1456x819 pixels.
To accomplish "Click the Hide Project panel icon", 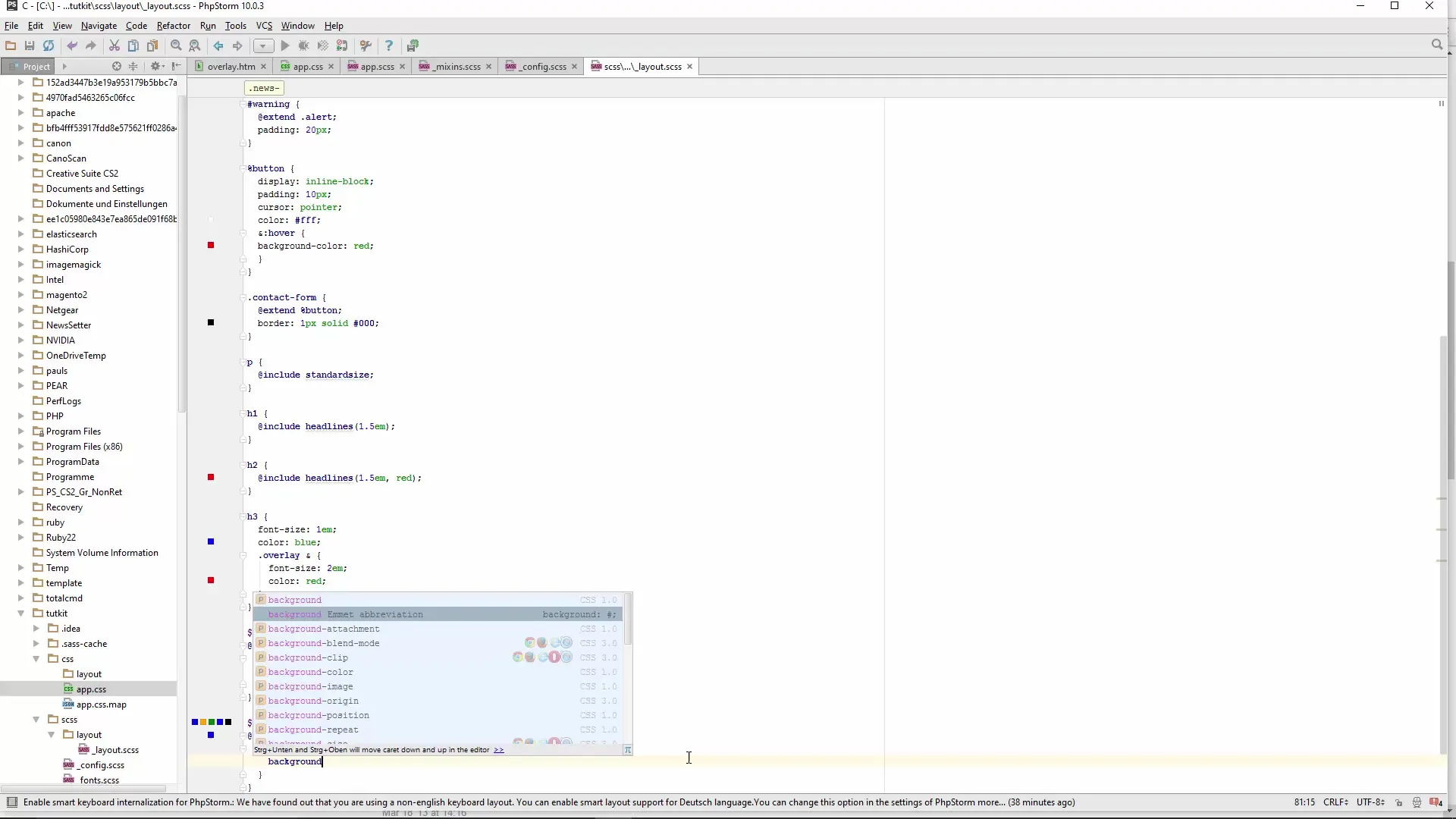I will (176, 66).
